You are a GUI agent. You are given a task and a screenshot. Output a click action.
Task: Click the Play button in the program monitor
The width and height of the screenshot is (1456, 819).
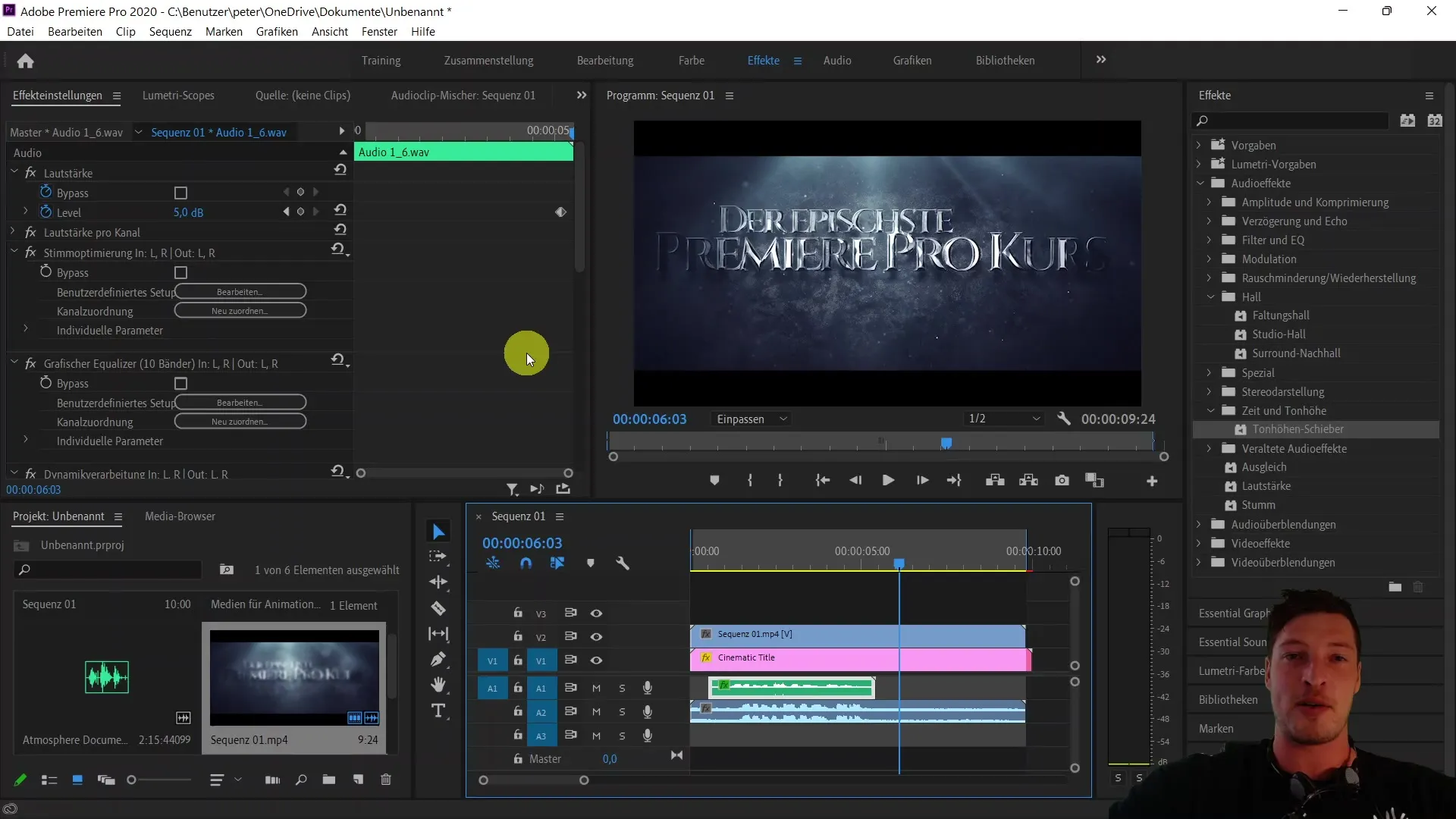(887, 481)
